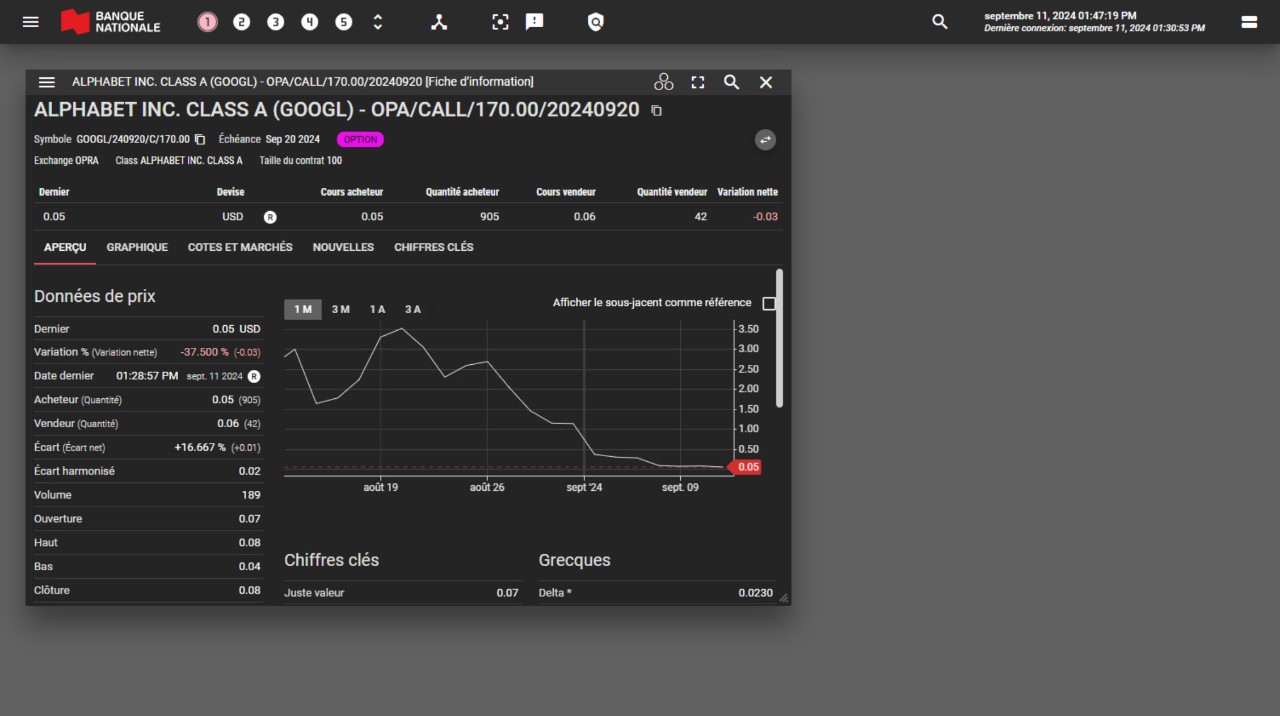The width and height of the screenshot is (1280, 716).
Task: Click the Devise column header
Action: click(230, 192)
